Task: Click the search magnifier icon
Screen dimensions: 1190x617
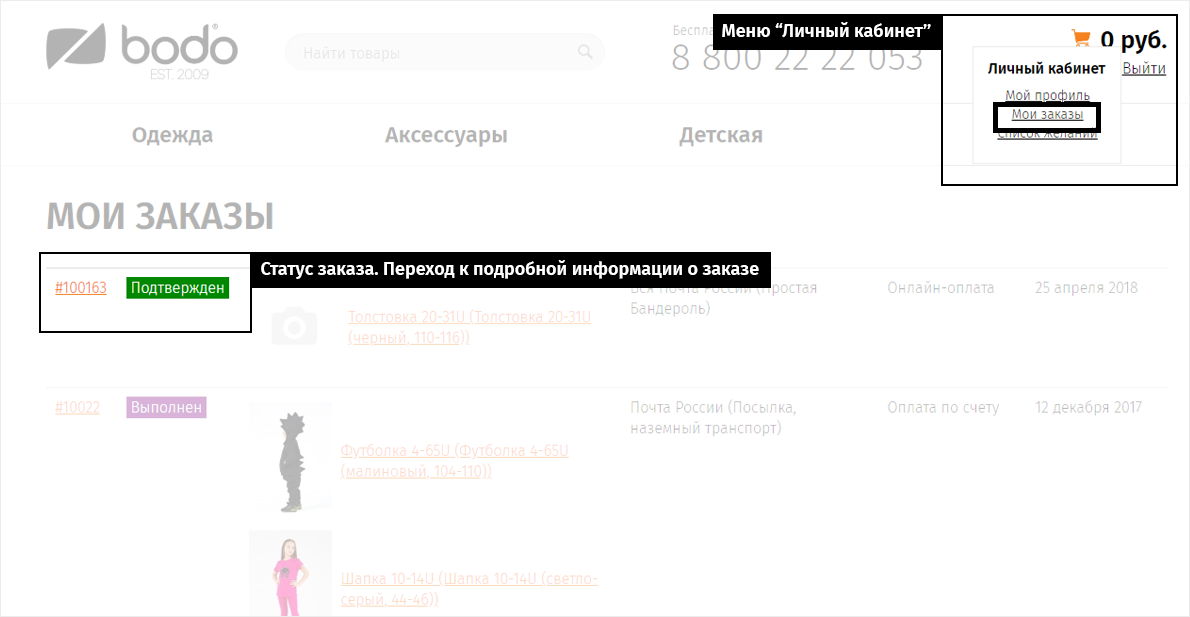Action: 585,52
